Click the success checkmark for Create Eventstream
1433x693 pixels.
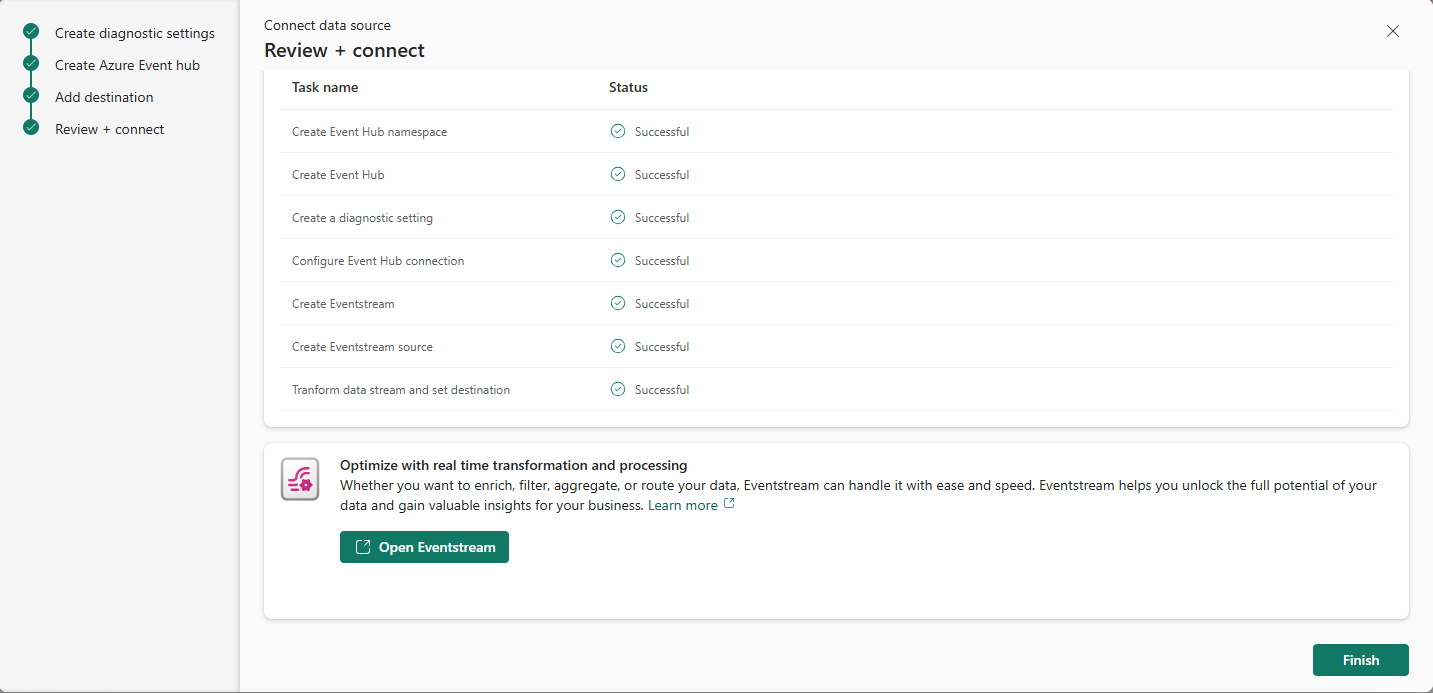coord(618,303)
